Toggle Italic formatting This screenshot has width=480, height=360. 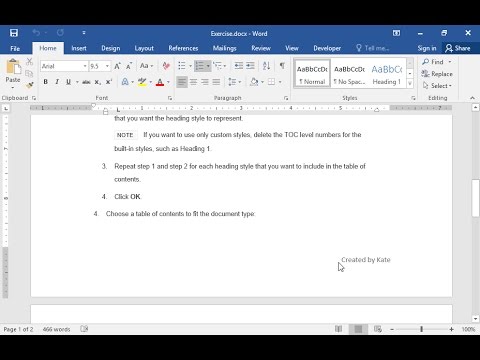57,82
